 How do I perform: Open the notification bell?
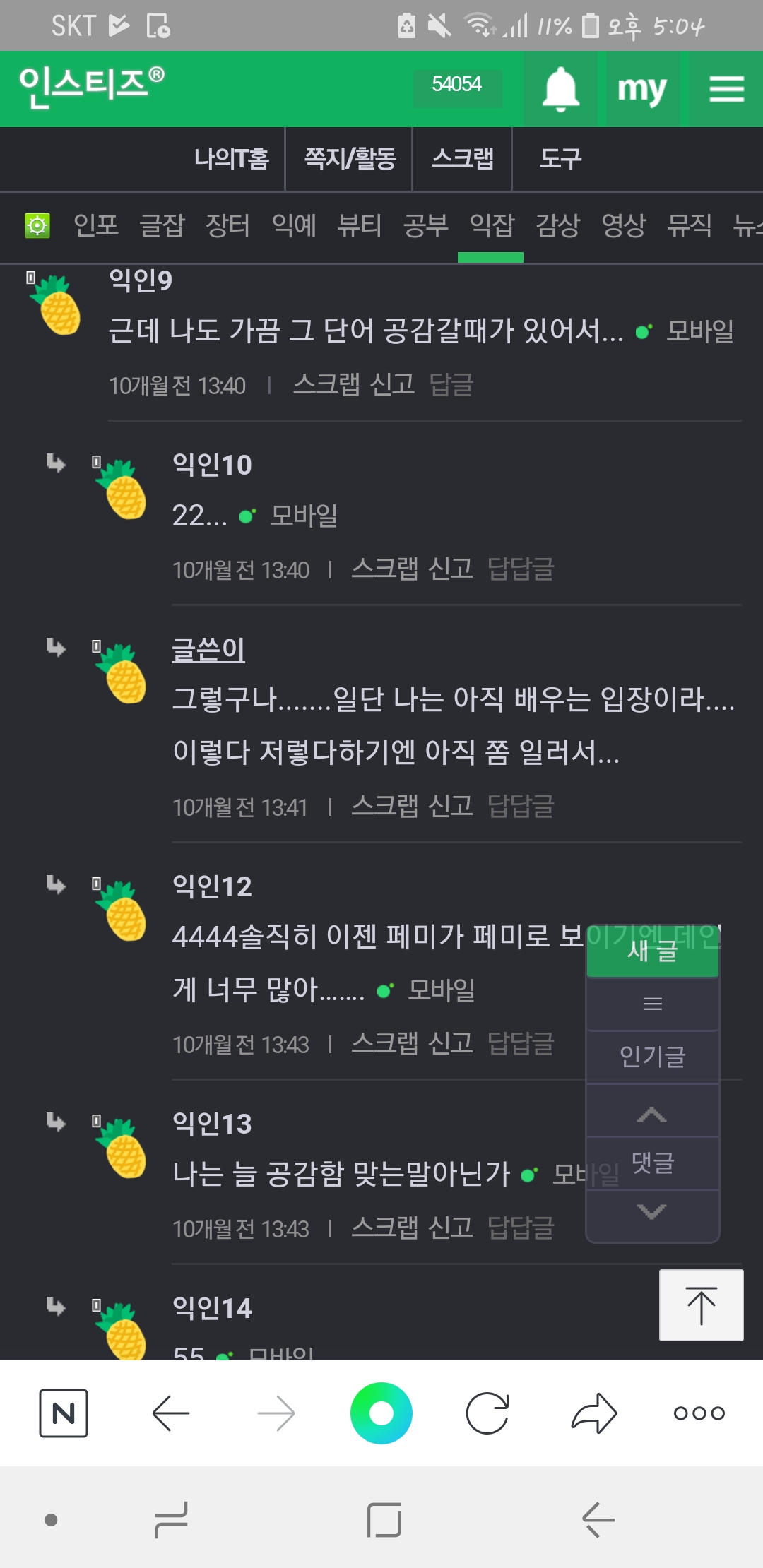click(x=560, y=89)
